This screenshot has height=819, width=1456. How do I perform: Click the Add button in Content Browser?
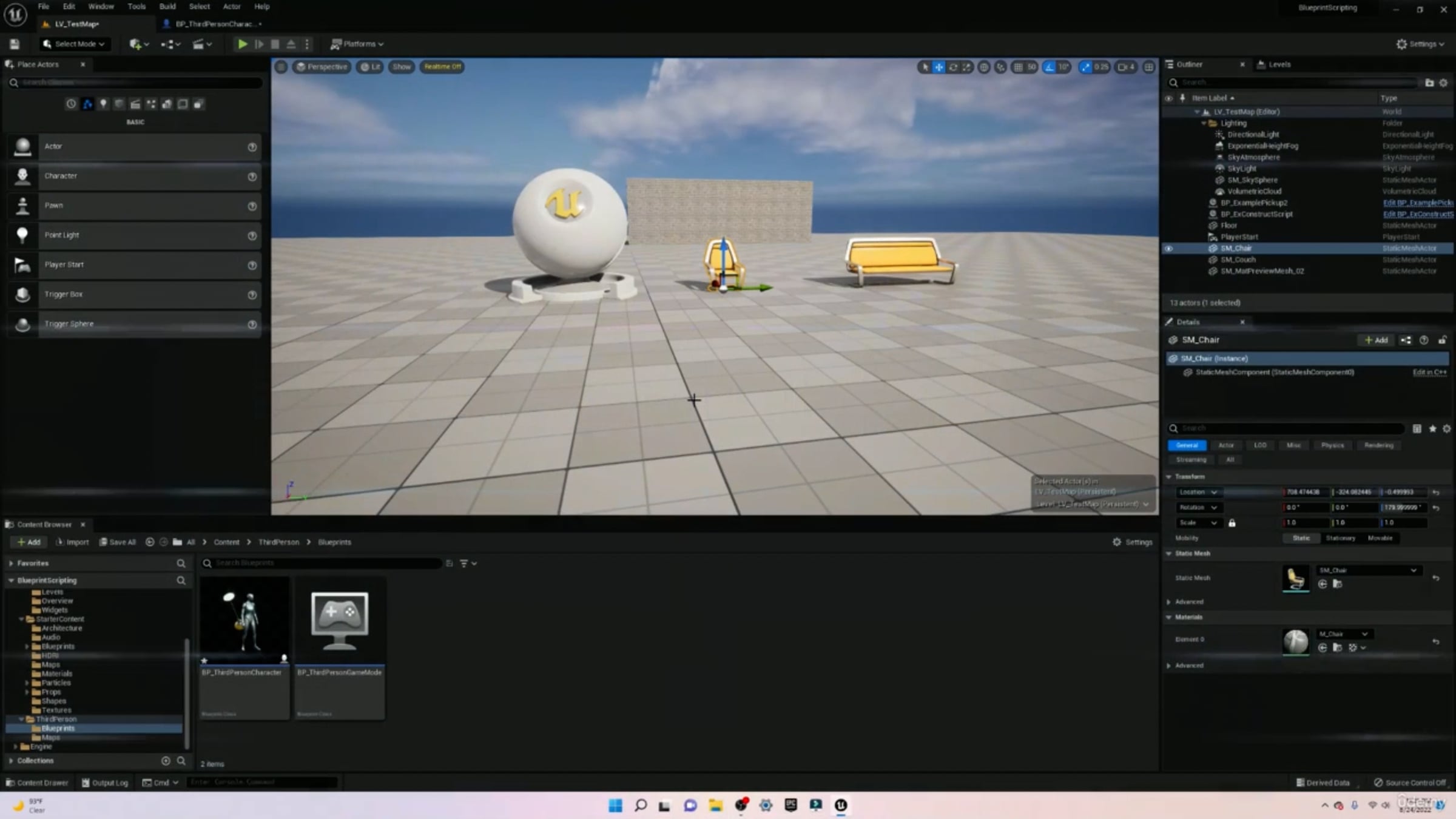click(x=29, y=542)
